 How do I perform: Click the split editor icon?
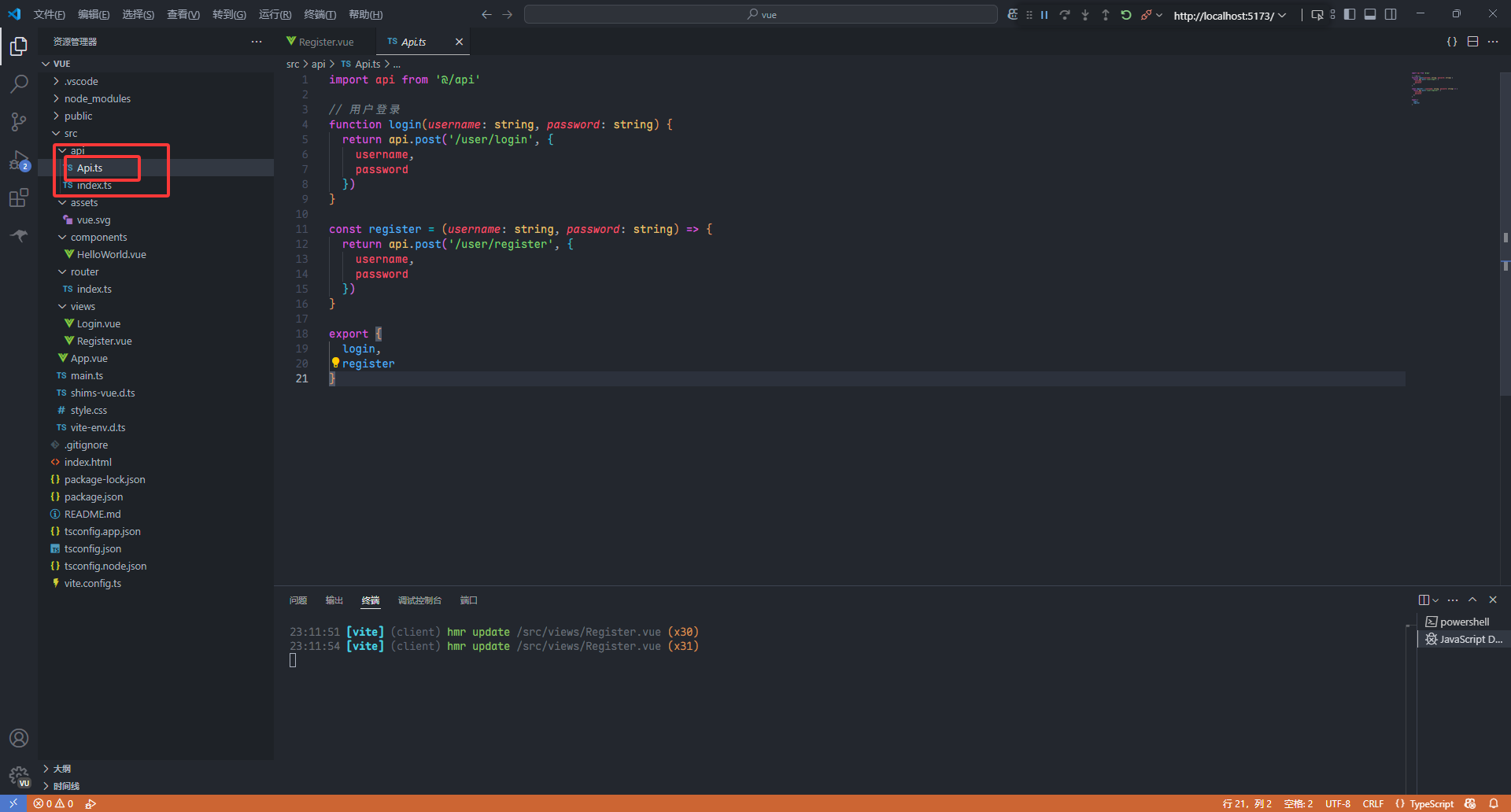click(1472, 42)
